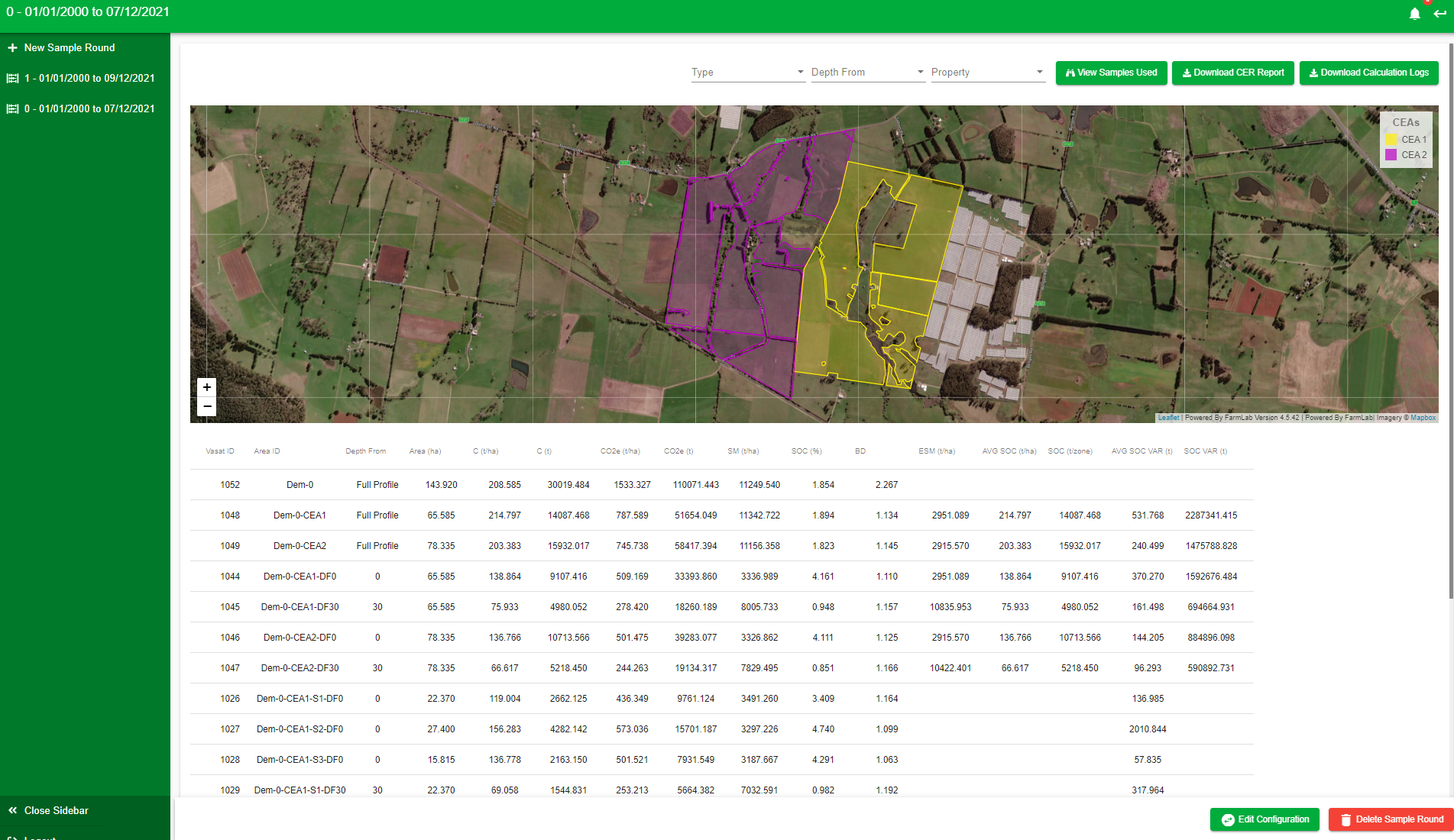Click the notification bell icon
The image size is (1454, 840).
tap(1414, 14)
